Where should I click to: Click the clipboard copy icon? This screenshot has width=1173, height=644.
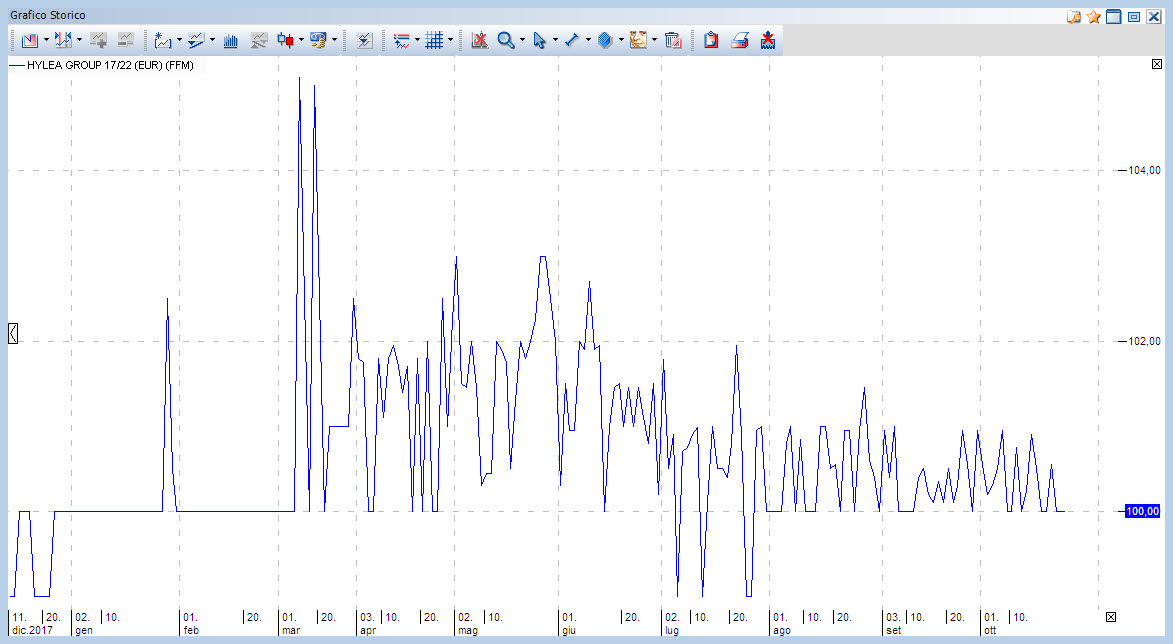[x=711, y=41]
